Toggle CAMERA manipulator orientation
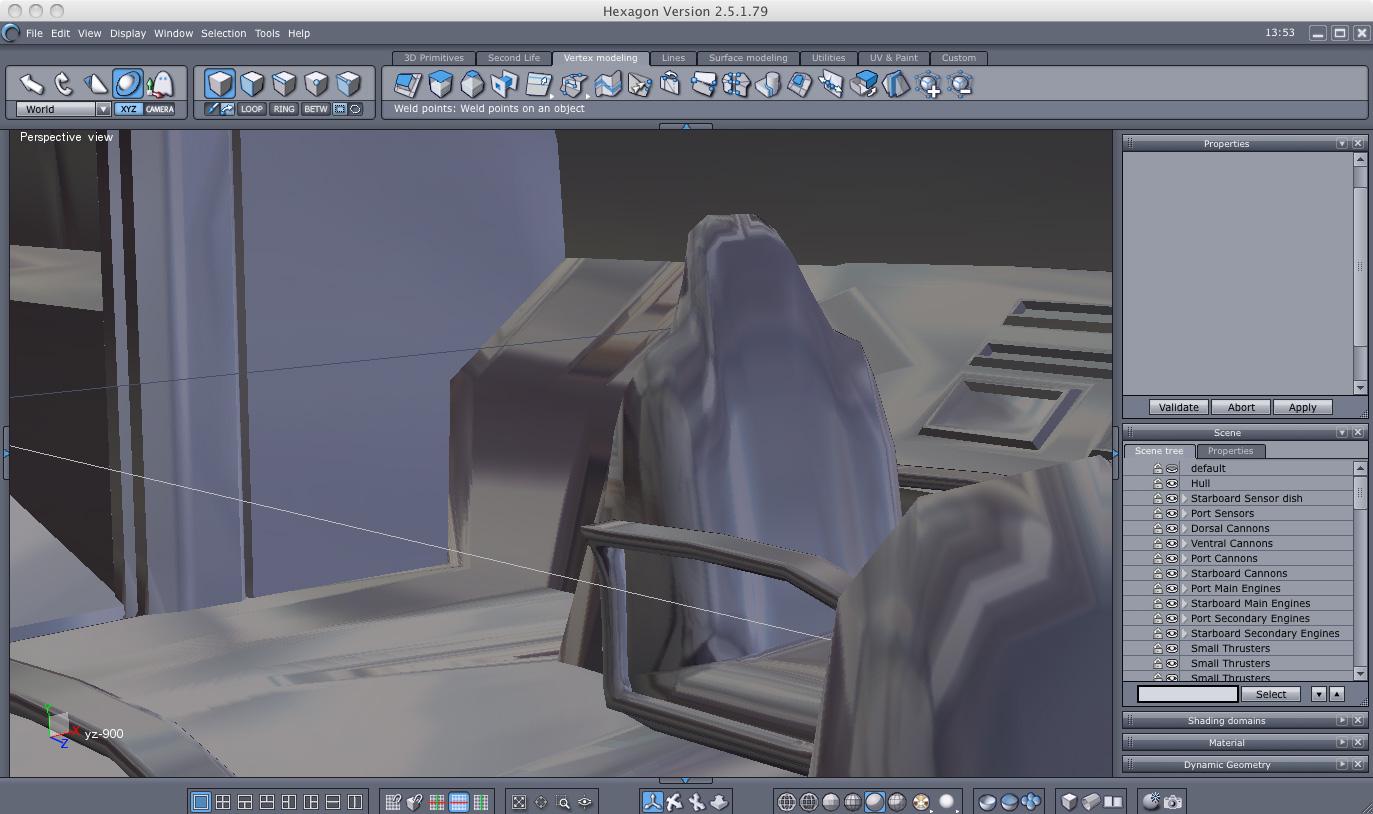This screenshot has height=814, width=1373. pyautogui.click(x=160, y=109)
